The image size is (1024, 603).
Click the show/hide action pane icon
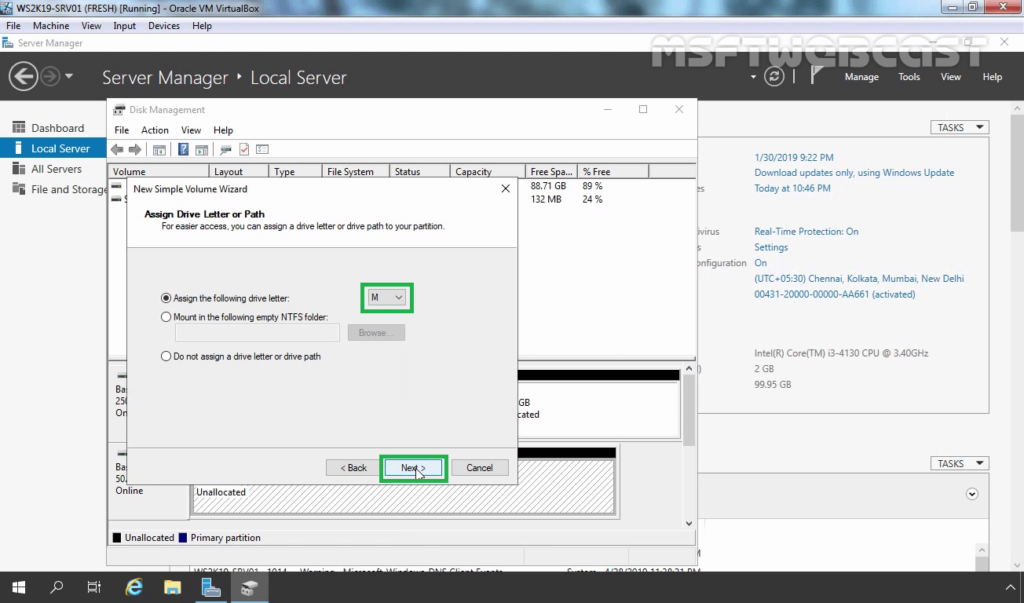click(x=201, y=150)
